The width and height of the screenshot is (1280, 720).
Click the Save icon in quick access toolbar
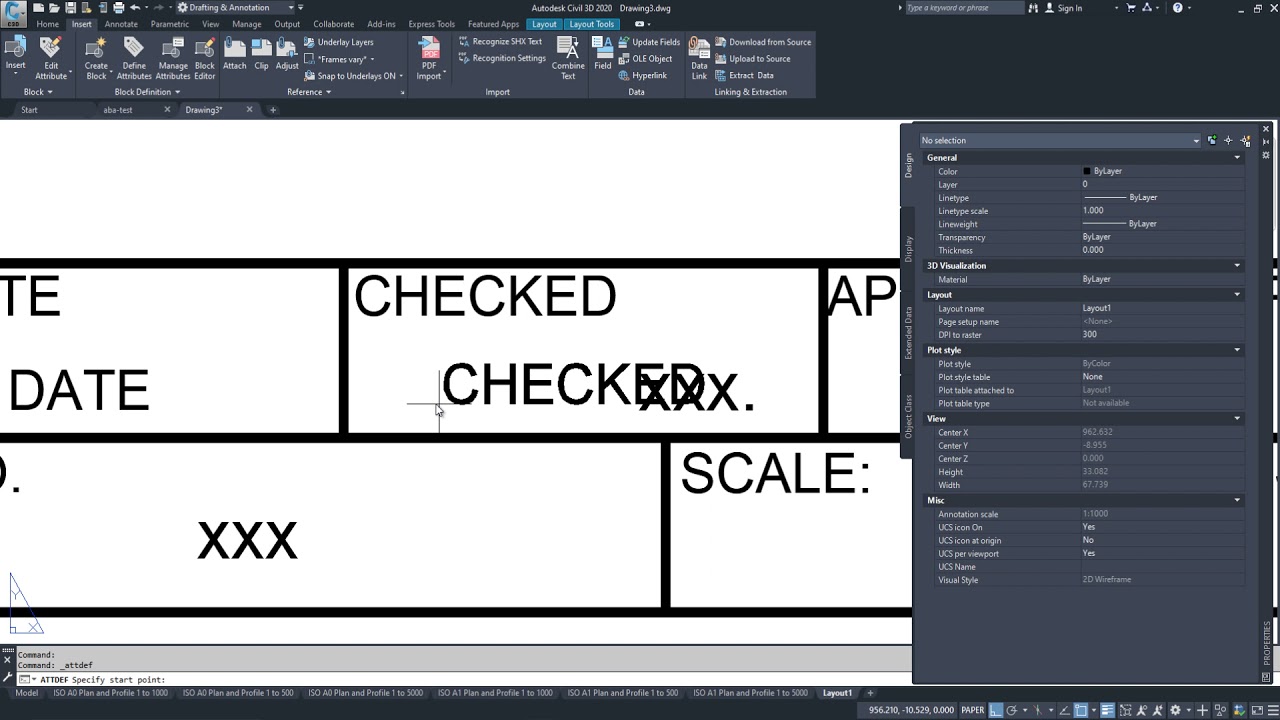pos(70,8)
